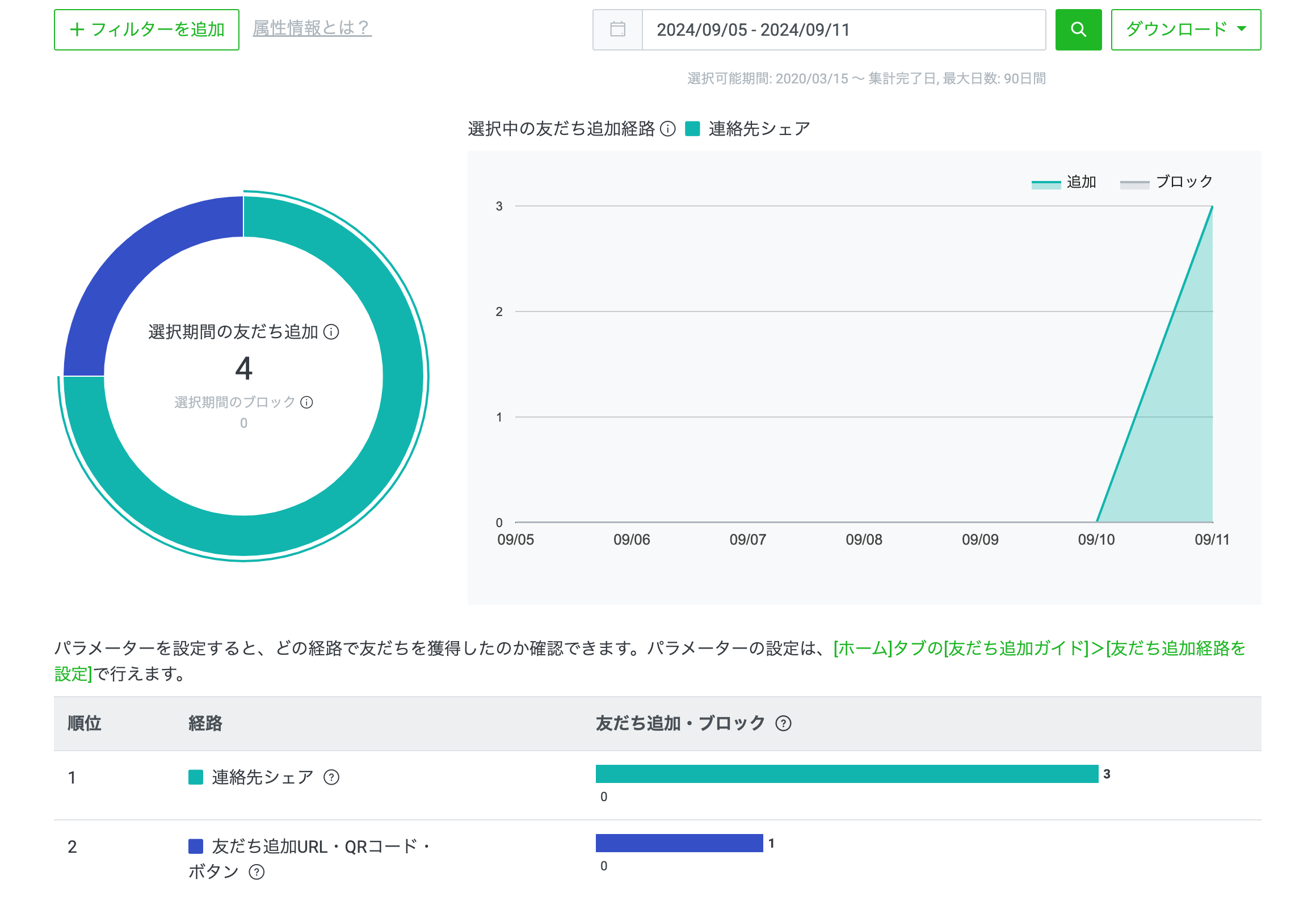
Task: Click the フィルターを追加 button
Action: pyautogui.click(x=147, y=30)
